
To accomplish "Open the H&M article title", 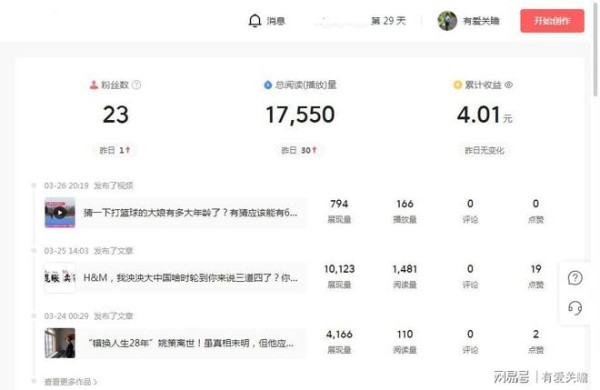I will [x=191, y=278].
